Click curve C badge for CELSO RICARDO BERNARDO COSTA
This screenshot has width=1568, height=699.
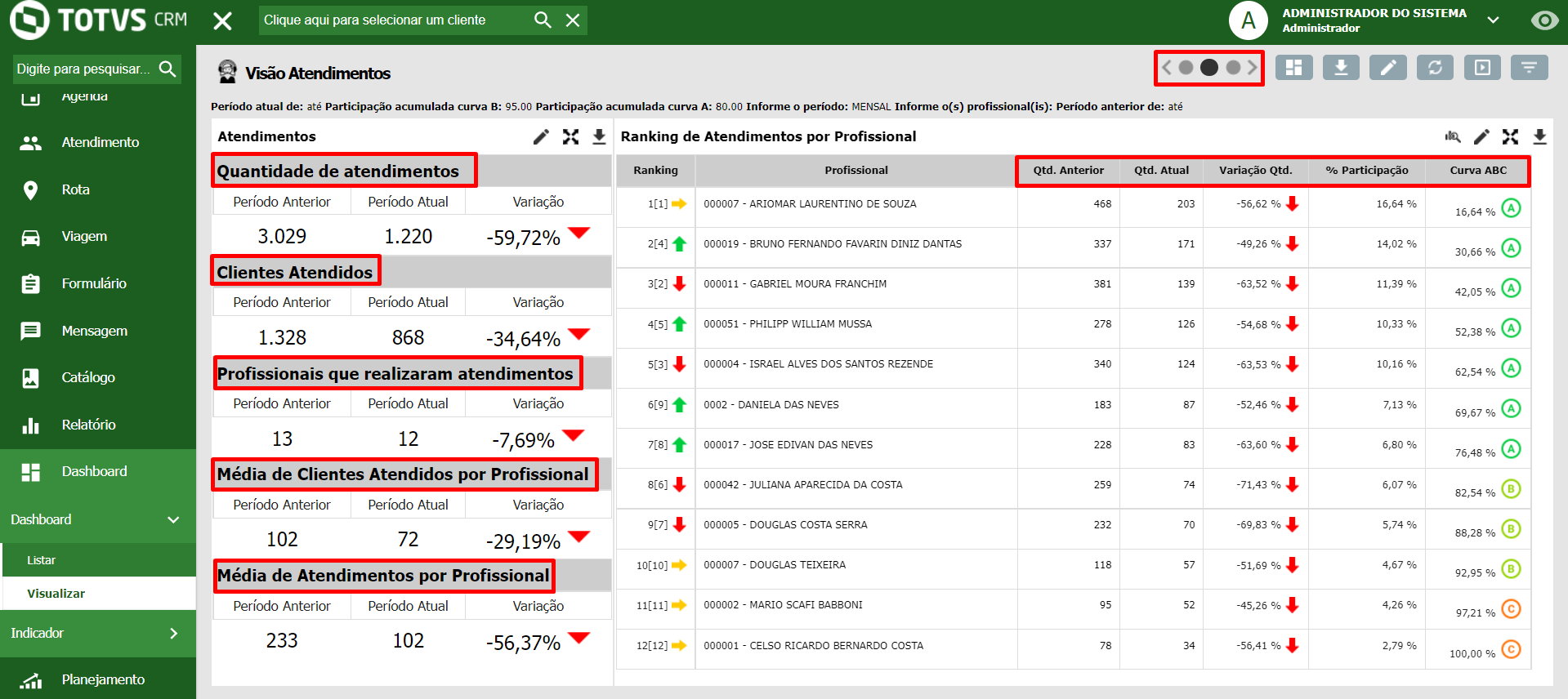pos(1511,650)
